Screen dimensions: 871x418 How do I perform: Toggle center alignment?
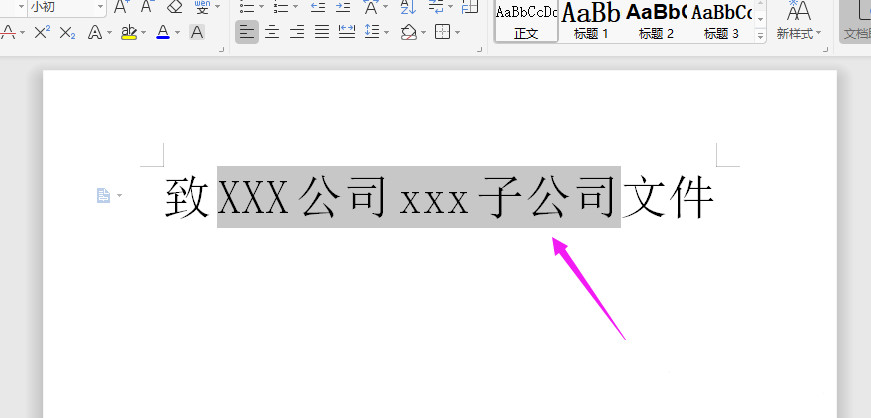272,32
